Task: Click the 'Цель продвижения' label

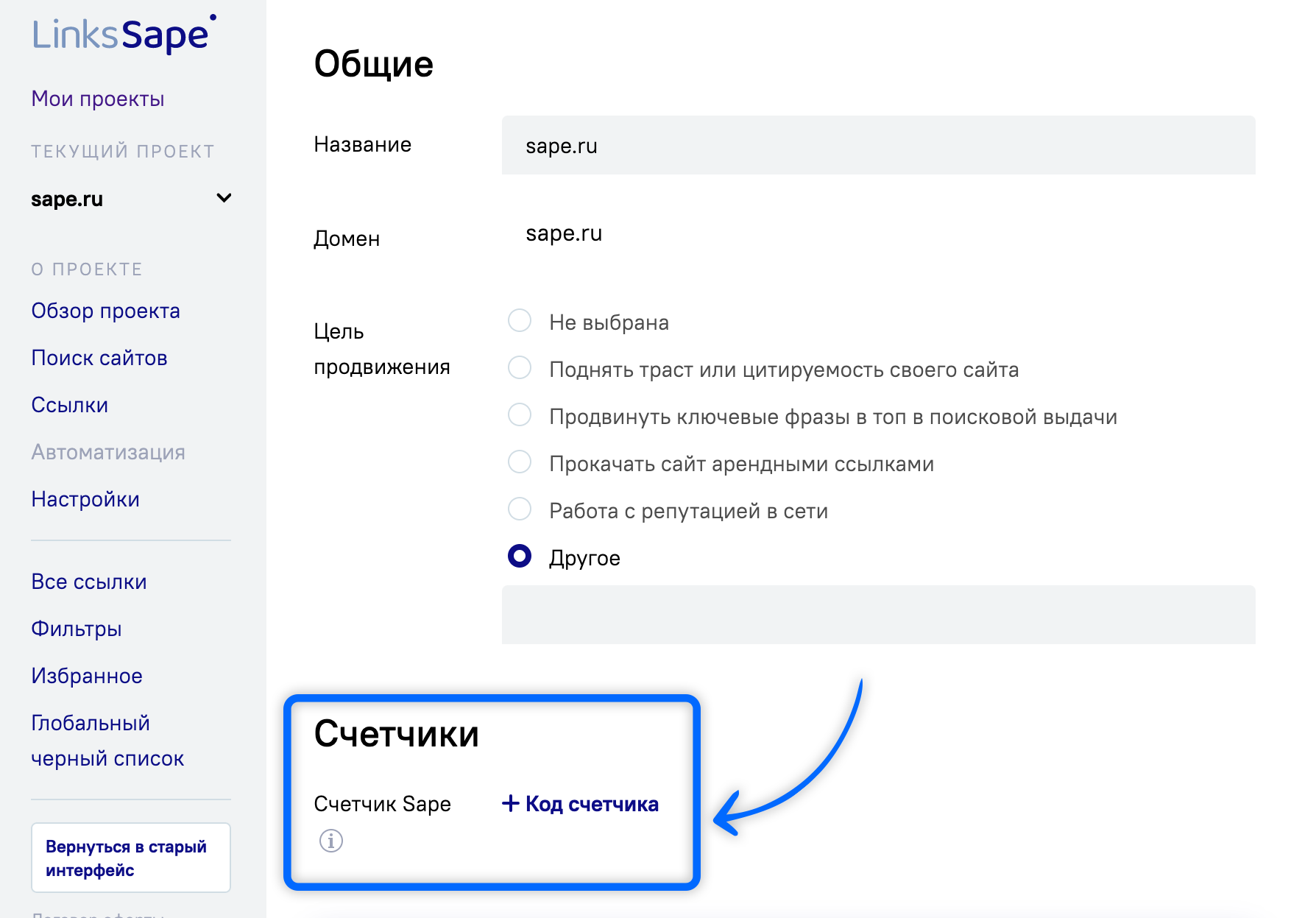Action: pyautogui.click(x=382, y=349)
